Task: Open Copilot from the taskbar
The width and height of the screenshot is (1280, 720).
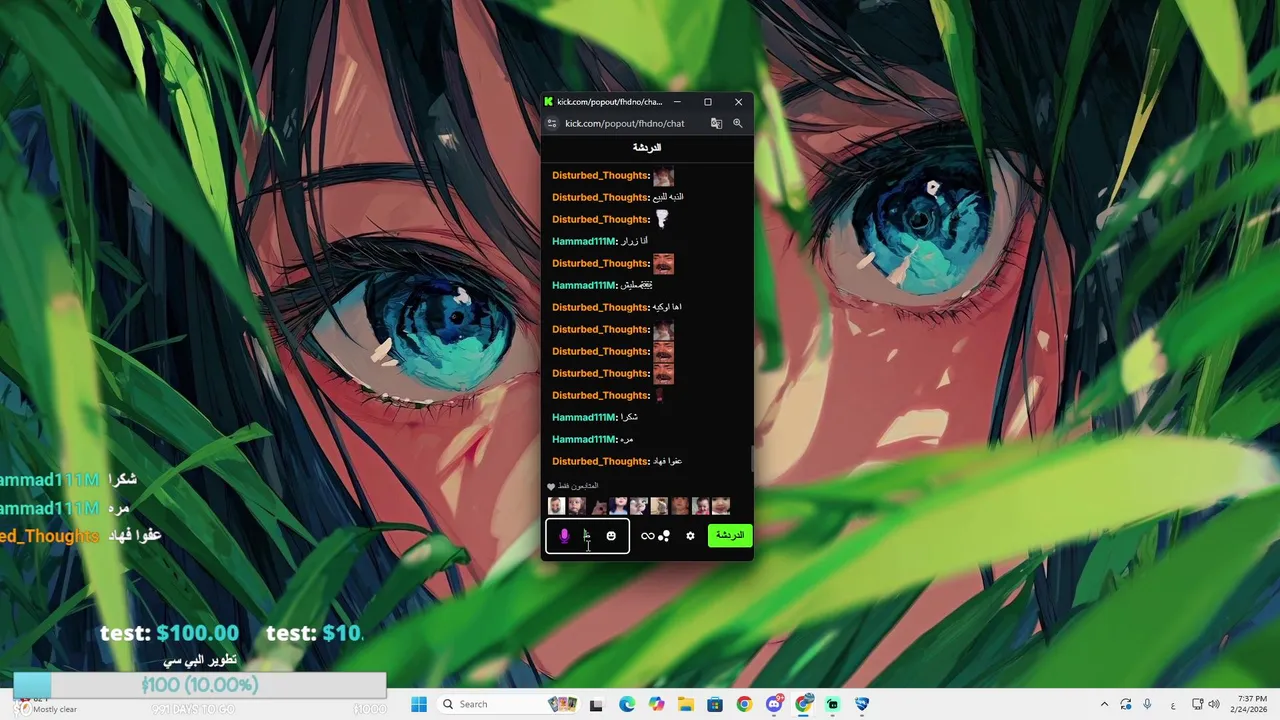Action: (656, 704)
